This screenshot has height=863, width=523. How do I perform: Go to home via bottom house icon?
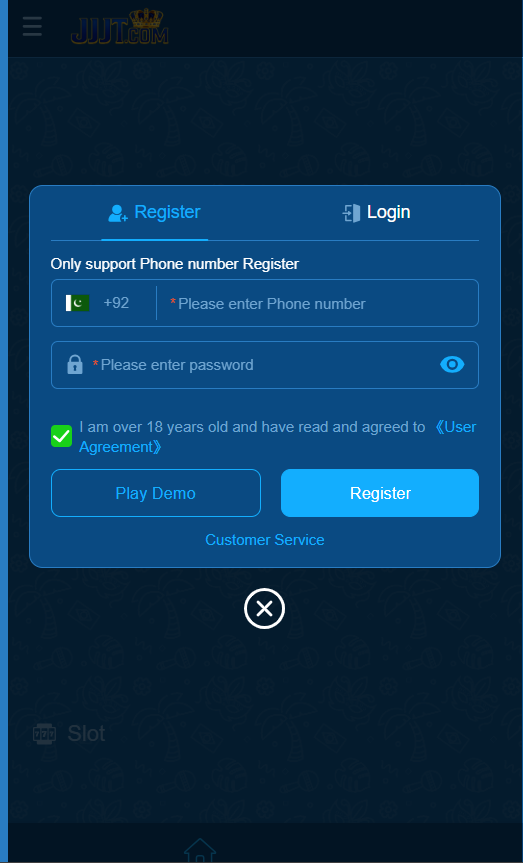click(x=200, y=850)
